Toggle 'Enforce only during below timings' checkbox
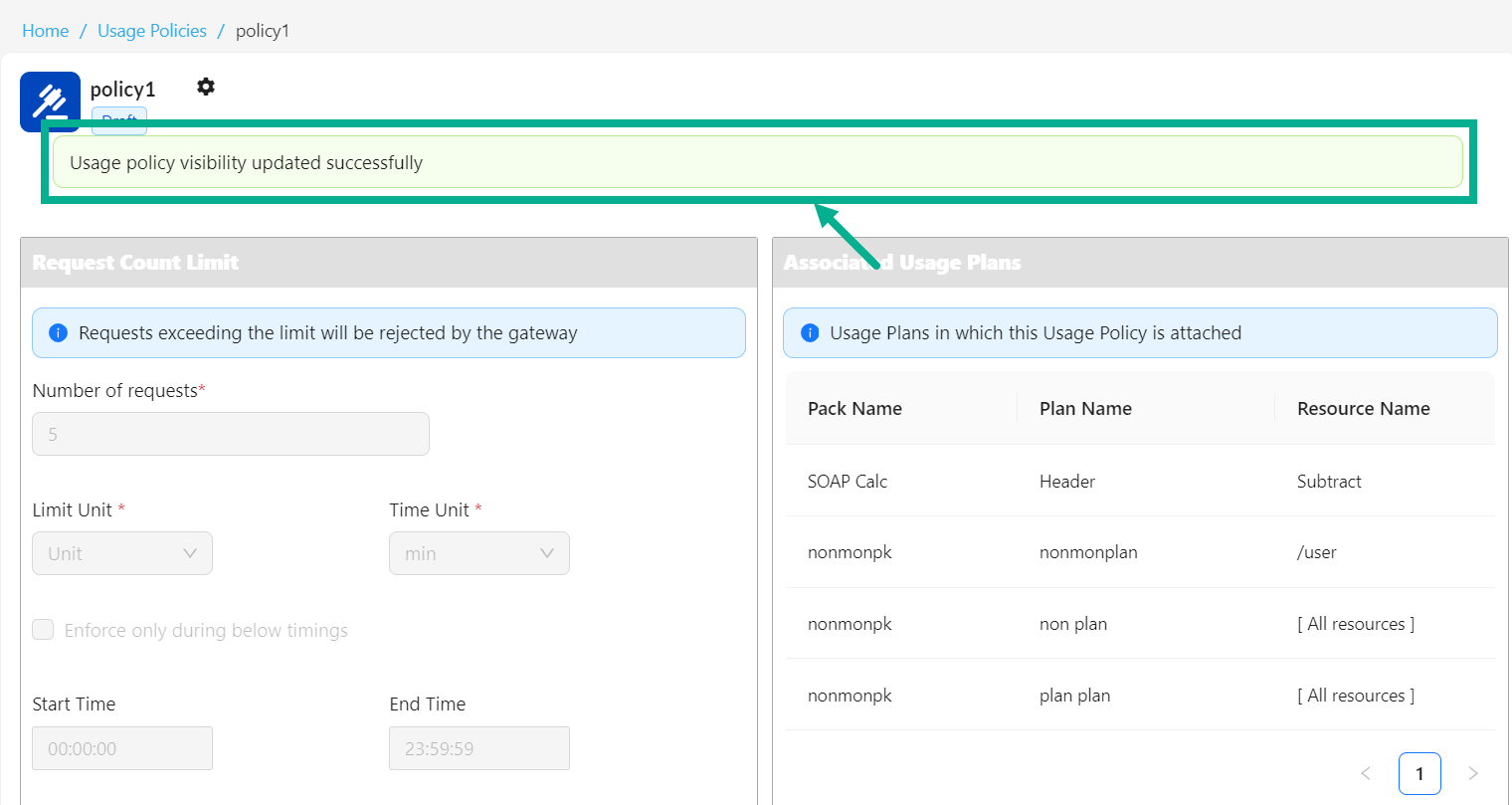This screenshot has width=1512, height=805. 43,630
